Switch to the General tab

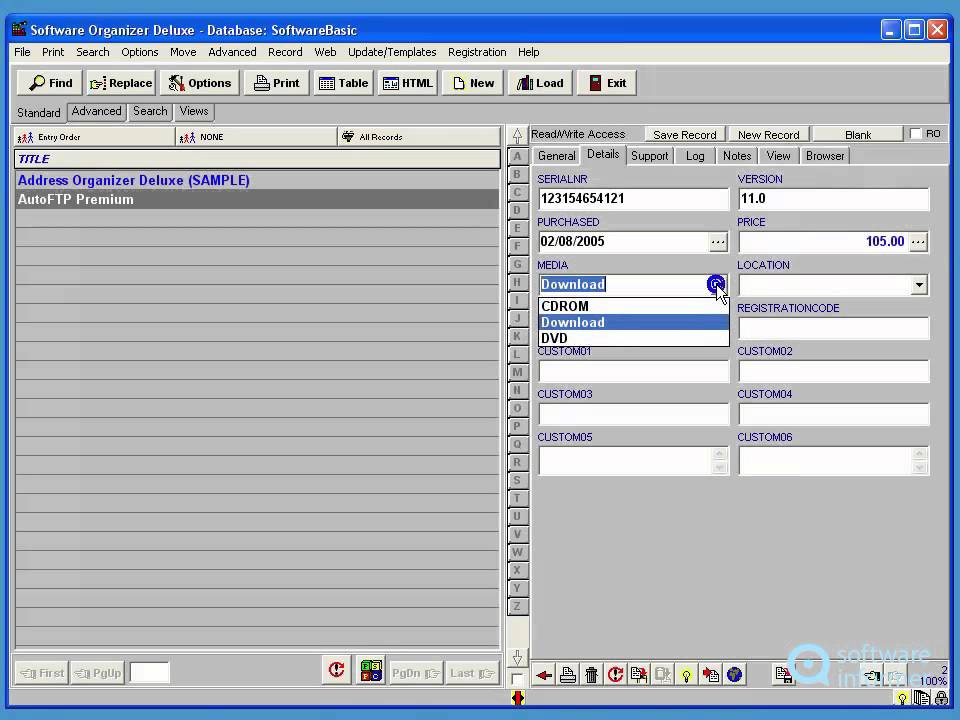557,156
